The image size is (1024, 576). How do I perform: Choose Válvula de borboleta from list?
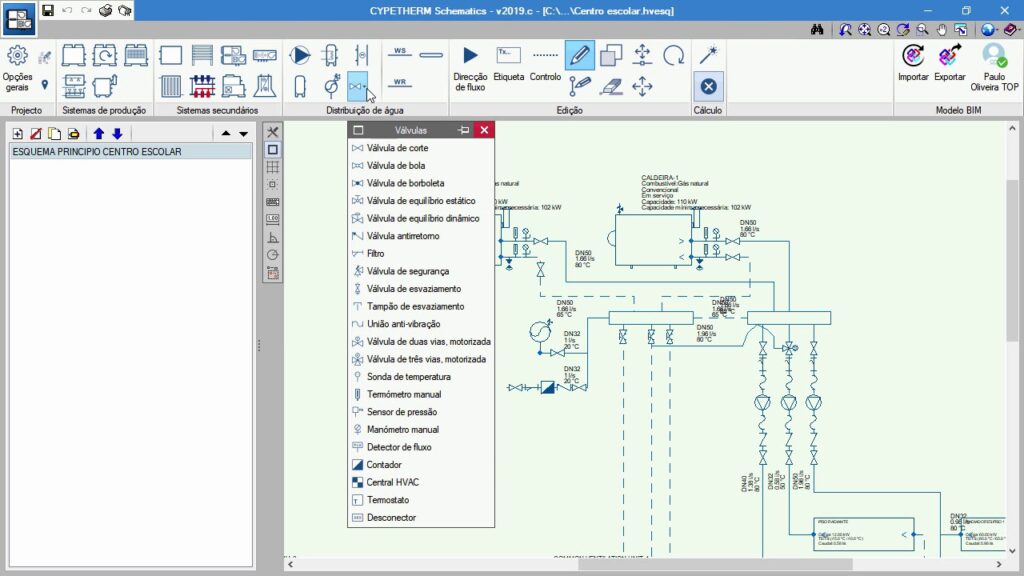click(x=403, y=183)
